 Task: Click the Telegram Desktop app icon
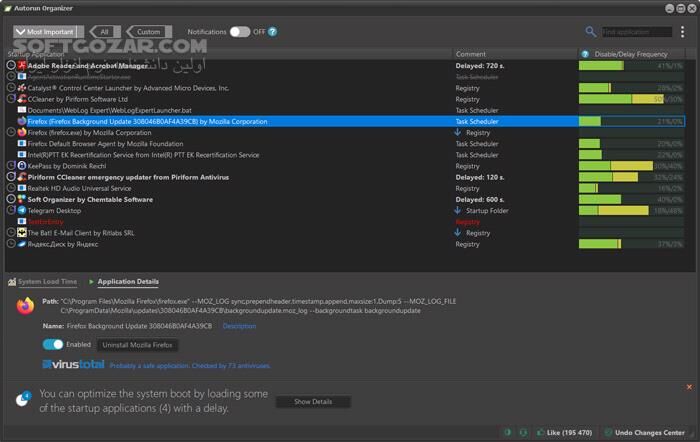[x=22, y=210]
